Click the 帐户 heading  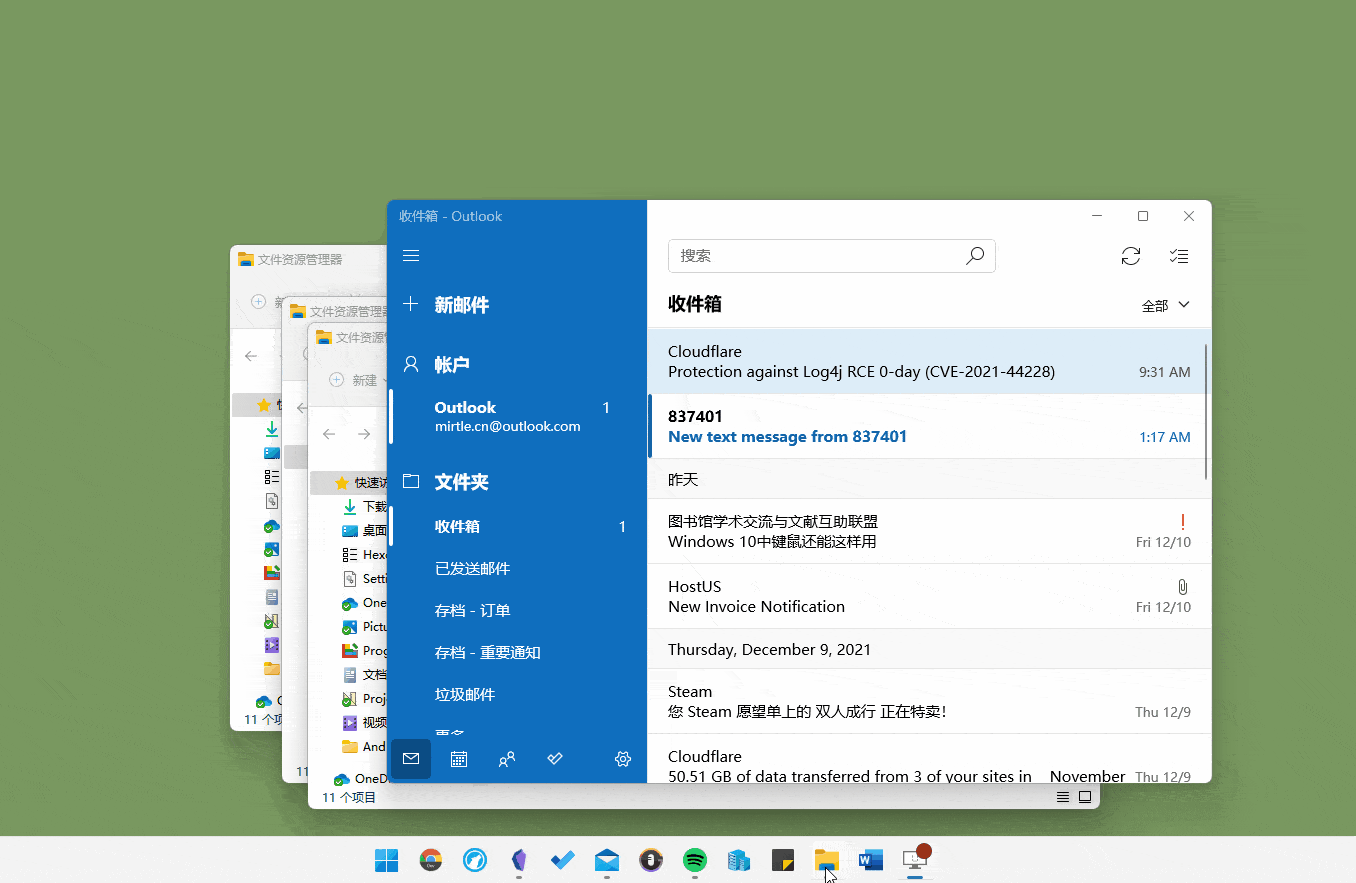point(452,364)
